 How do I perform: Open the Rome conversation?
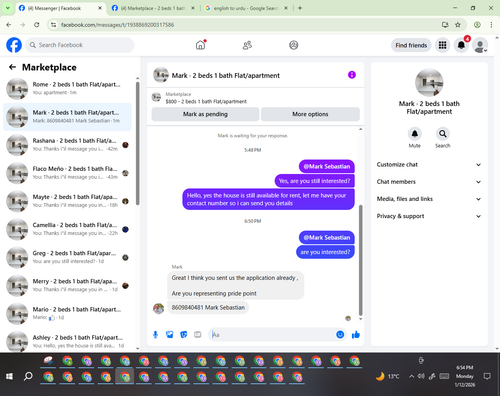click(67, 89)
